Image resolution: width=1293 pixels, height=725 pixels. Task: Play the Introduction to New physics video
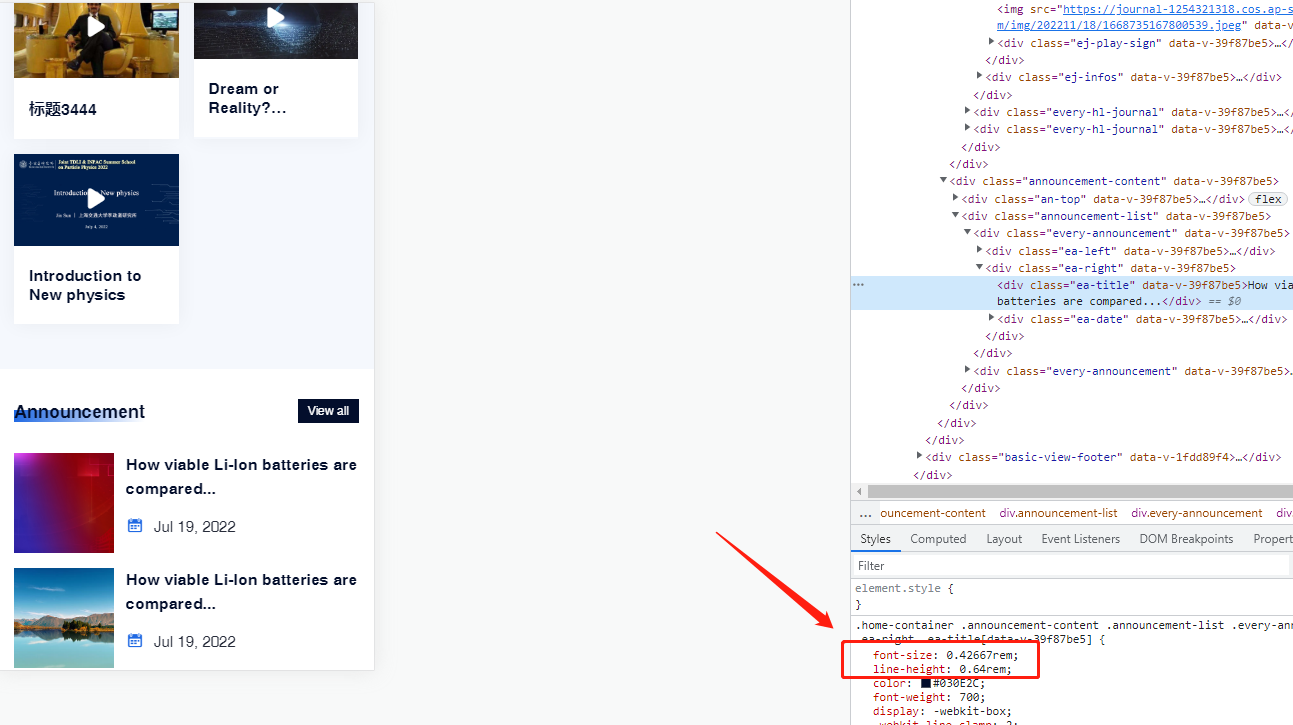[96, 199]
